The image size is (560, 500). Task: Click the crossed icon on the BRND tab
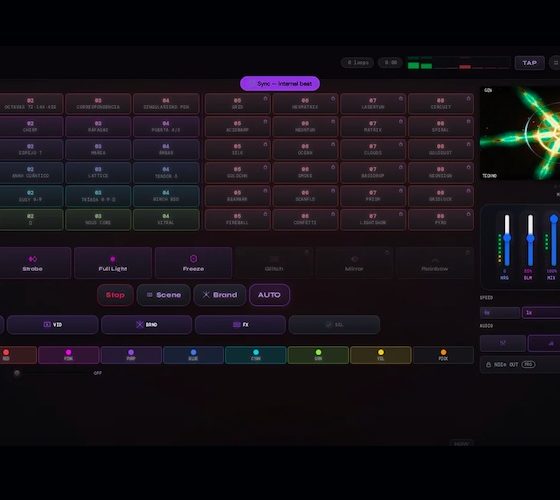140,324
